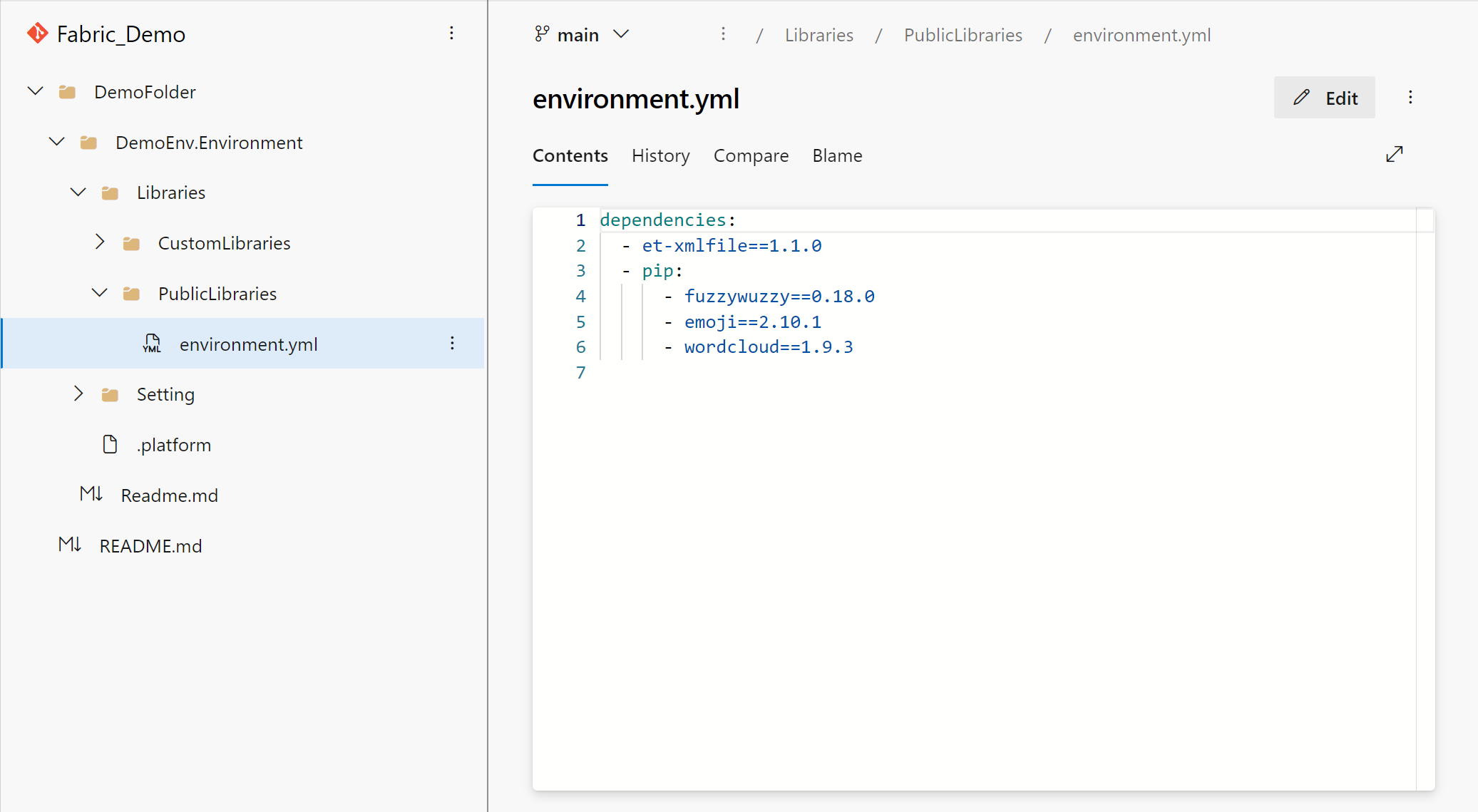
Task: Open the .platform file
Action: click(173, 445)
